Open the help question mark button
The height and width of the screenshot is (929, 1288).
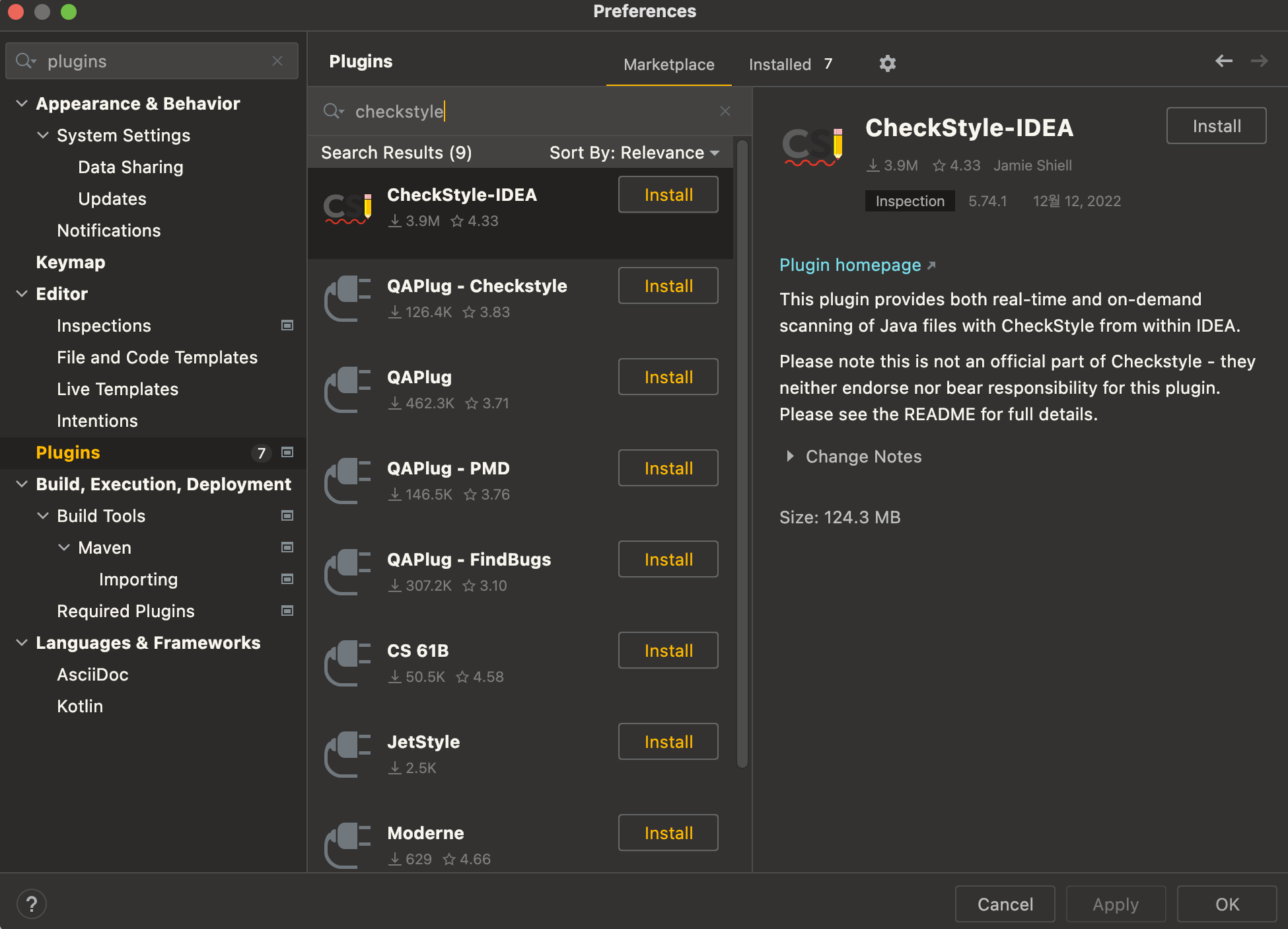tap(32, 904)
